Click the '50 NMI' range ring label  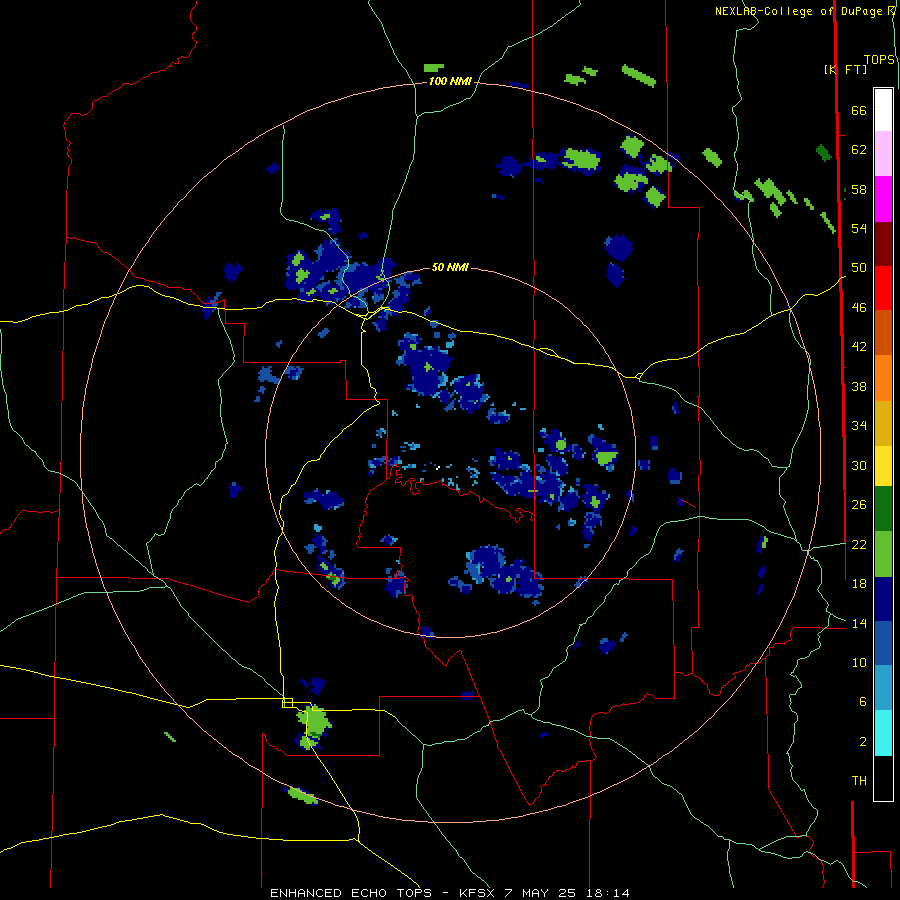(x=450, y=267)
